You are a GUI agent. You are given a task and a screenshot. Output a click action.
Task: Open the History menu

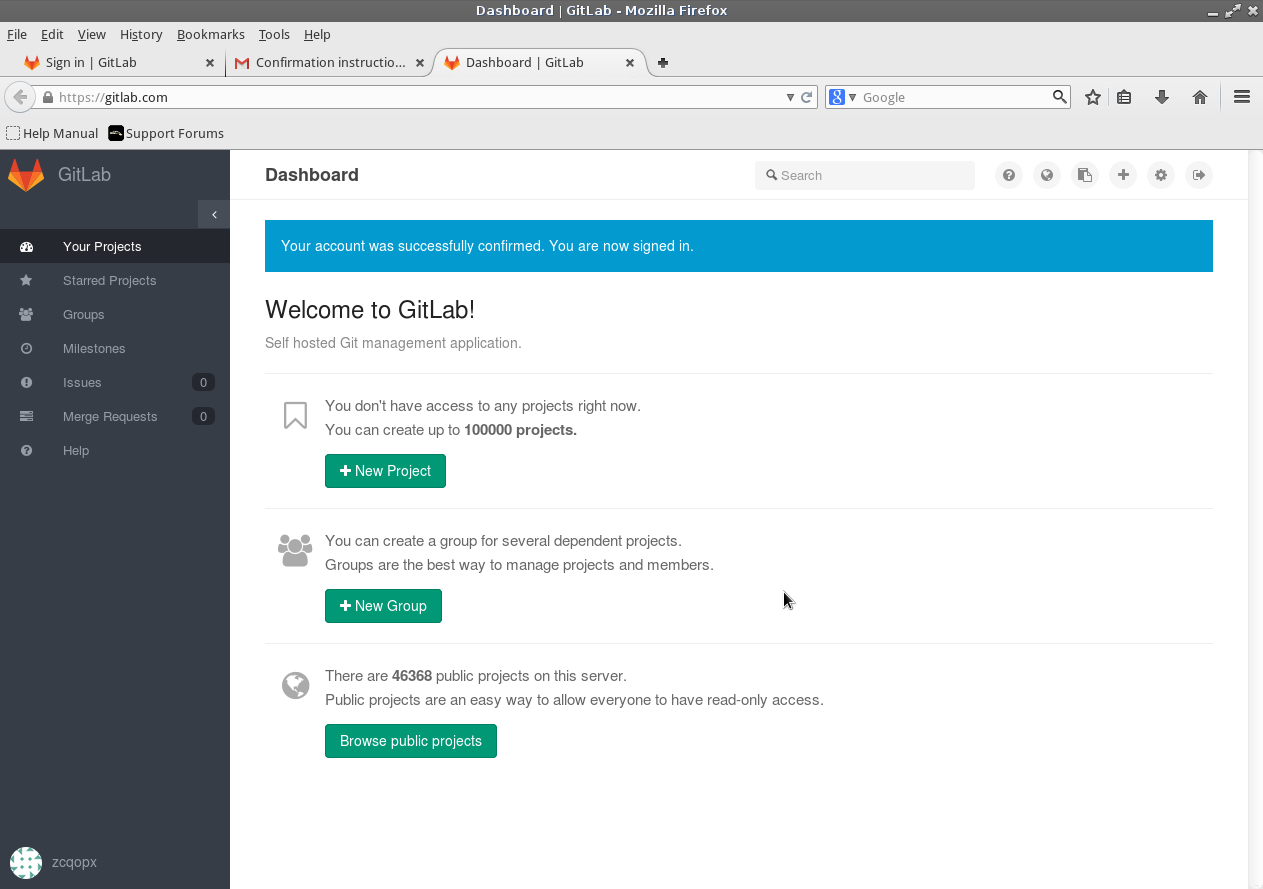[141, 34]
